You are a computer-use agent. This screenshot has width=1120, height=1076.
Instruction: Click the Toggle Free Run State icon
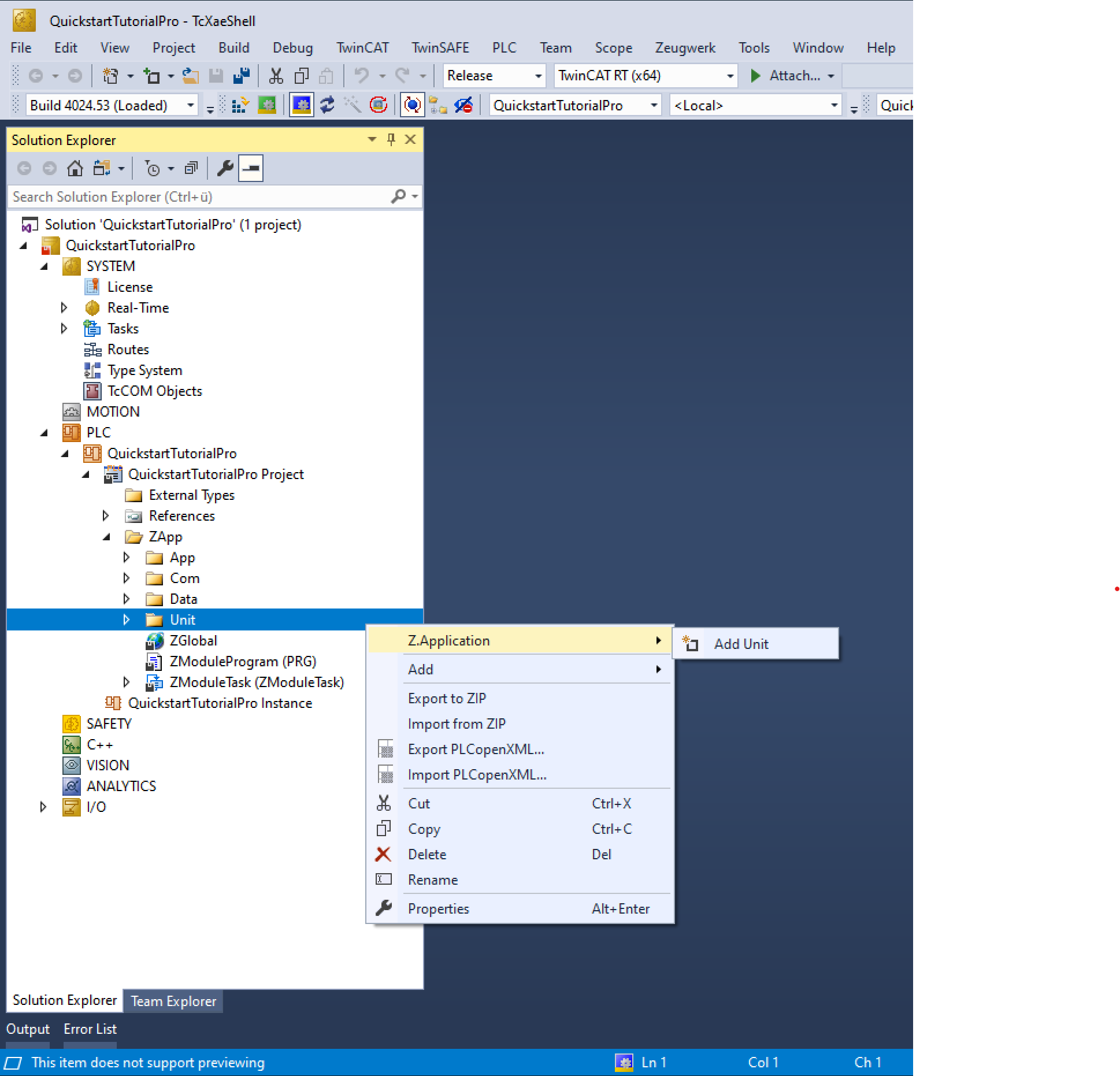click(378, 105)
